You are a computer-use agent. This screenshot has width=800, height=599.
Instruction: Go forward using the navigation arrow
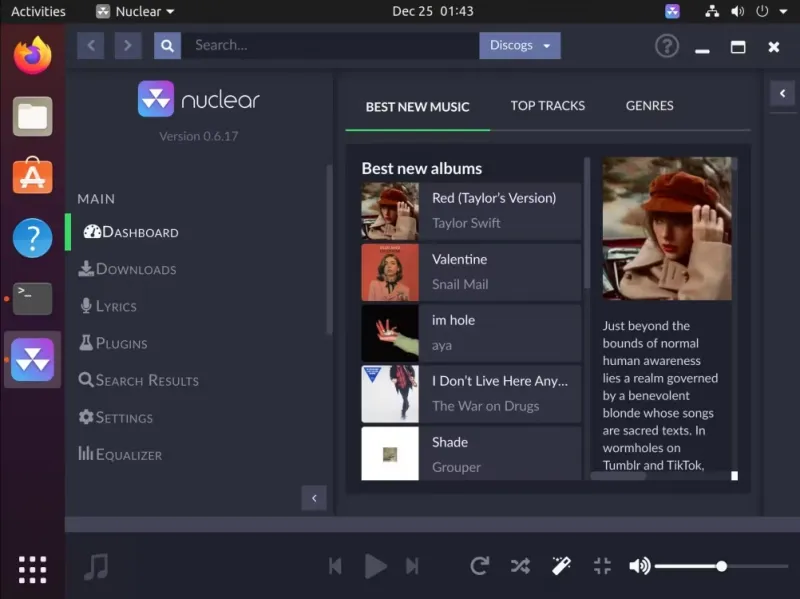128,45
